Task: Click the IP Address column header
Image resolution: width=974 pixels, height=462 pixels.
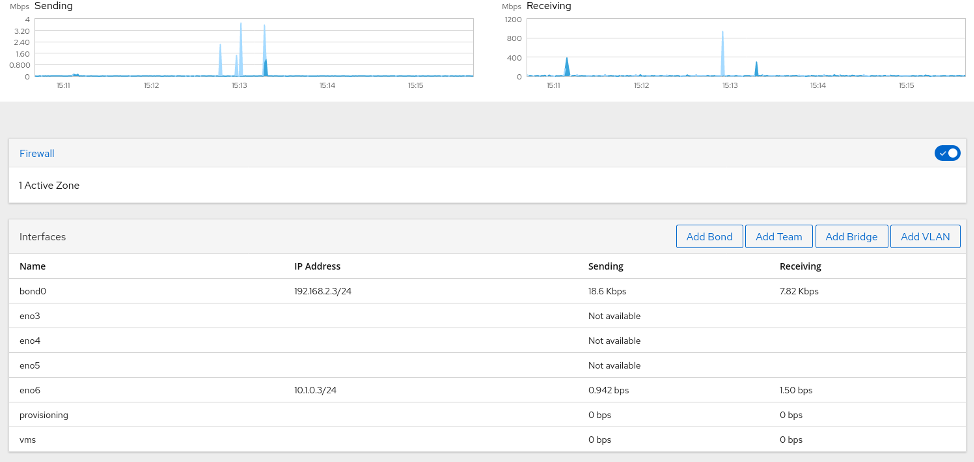Action: (x=317, y=267)
